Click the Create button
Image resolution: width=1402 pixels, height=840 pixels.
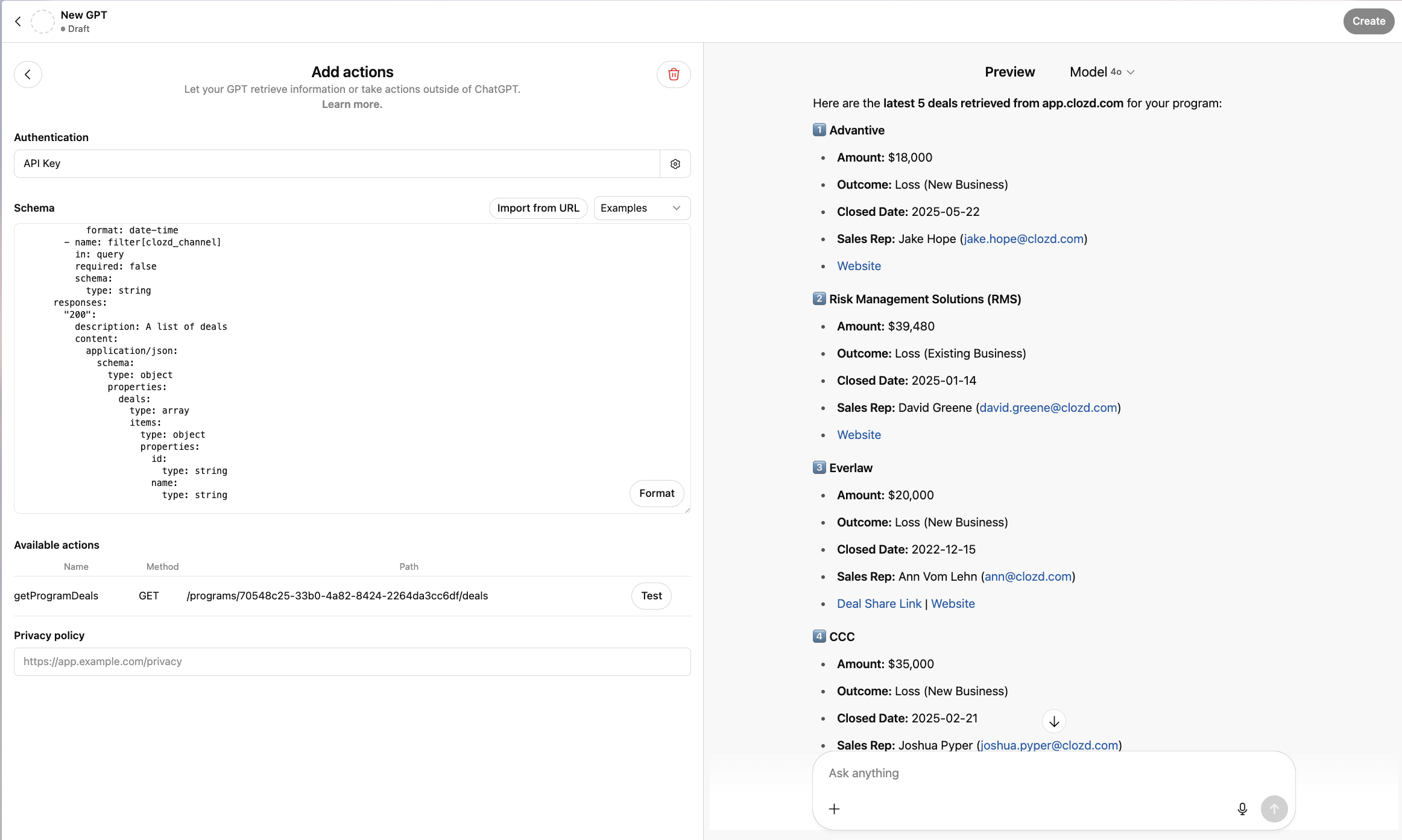pyautogui.click(x=1369, y=22)
